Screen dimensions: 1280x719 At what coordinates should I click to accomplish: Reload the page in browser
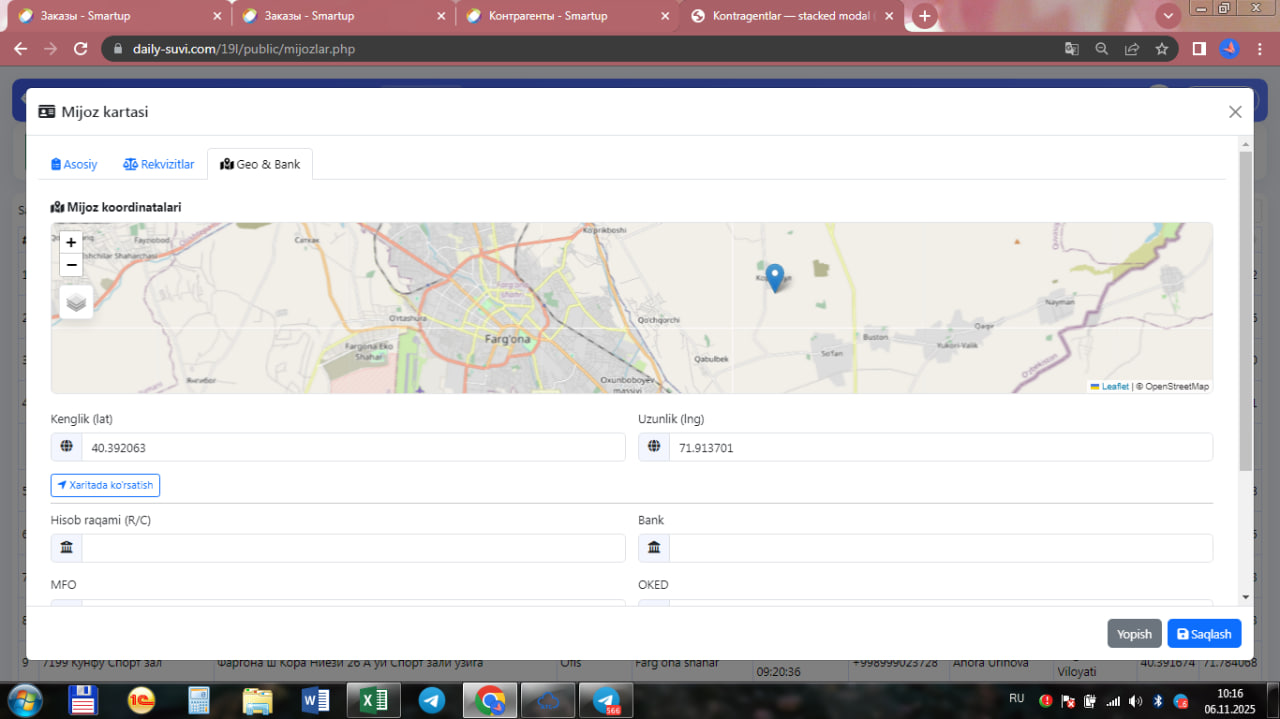(x=81, y=49)
